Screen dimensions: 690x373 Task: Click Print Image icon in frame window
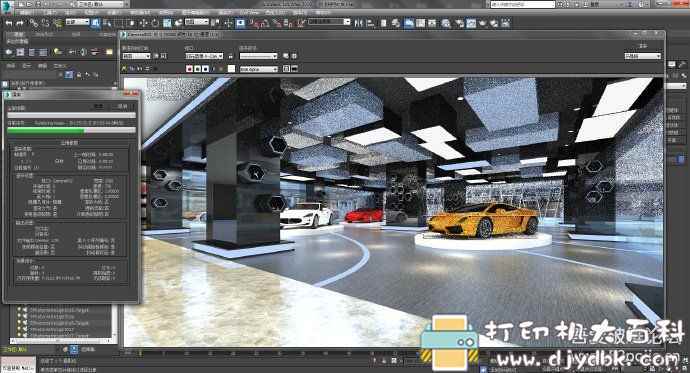click(x=147, y=69)
